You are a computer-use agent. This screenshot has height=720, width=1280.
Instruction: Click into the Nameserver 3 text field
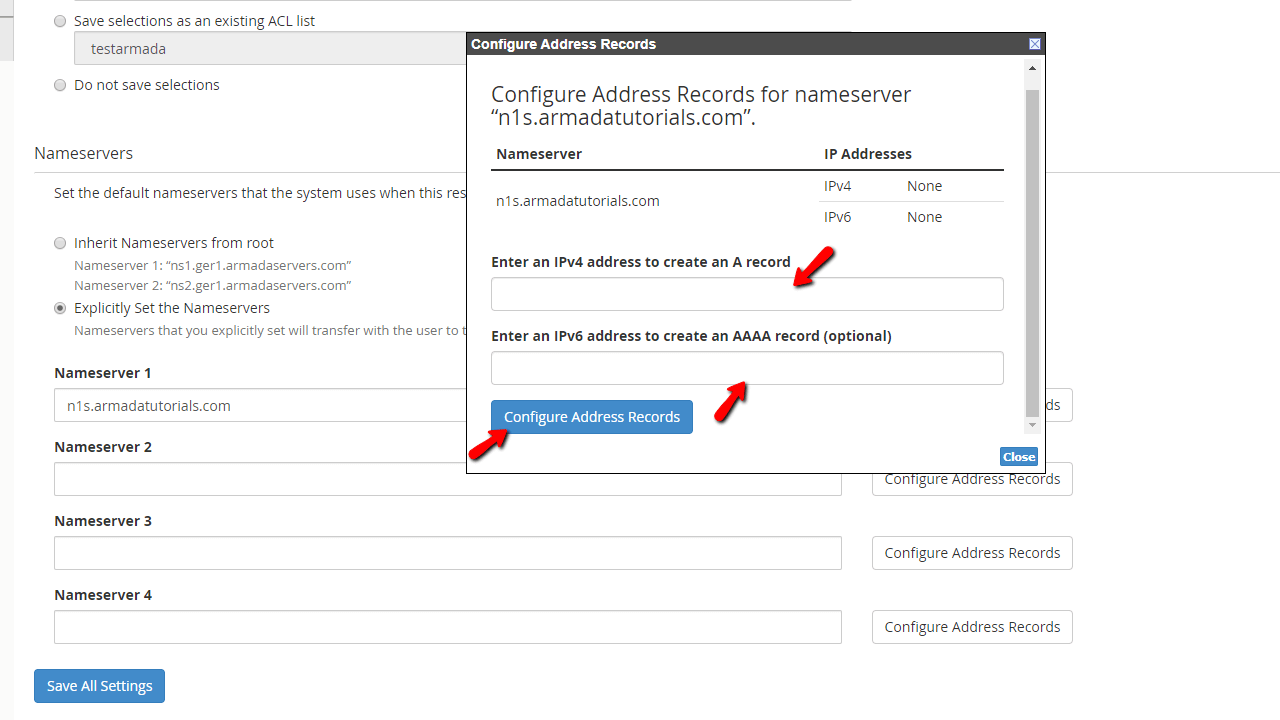point(448,553)
